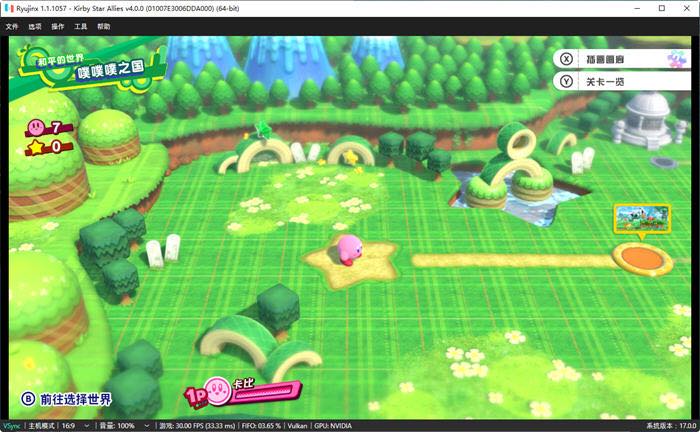Change the 16:9 aspect ratio setting
Viewport: 700px width, 432px height.
(x=84, y=425)
